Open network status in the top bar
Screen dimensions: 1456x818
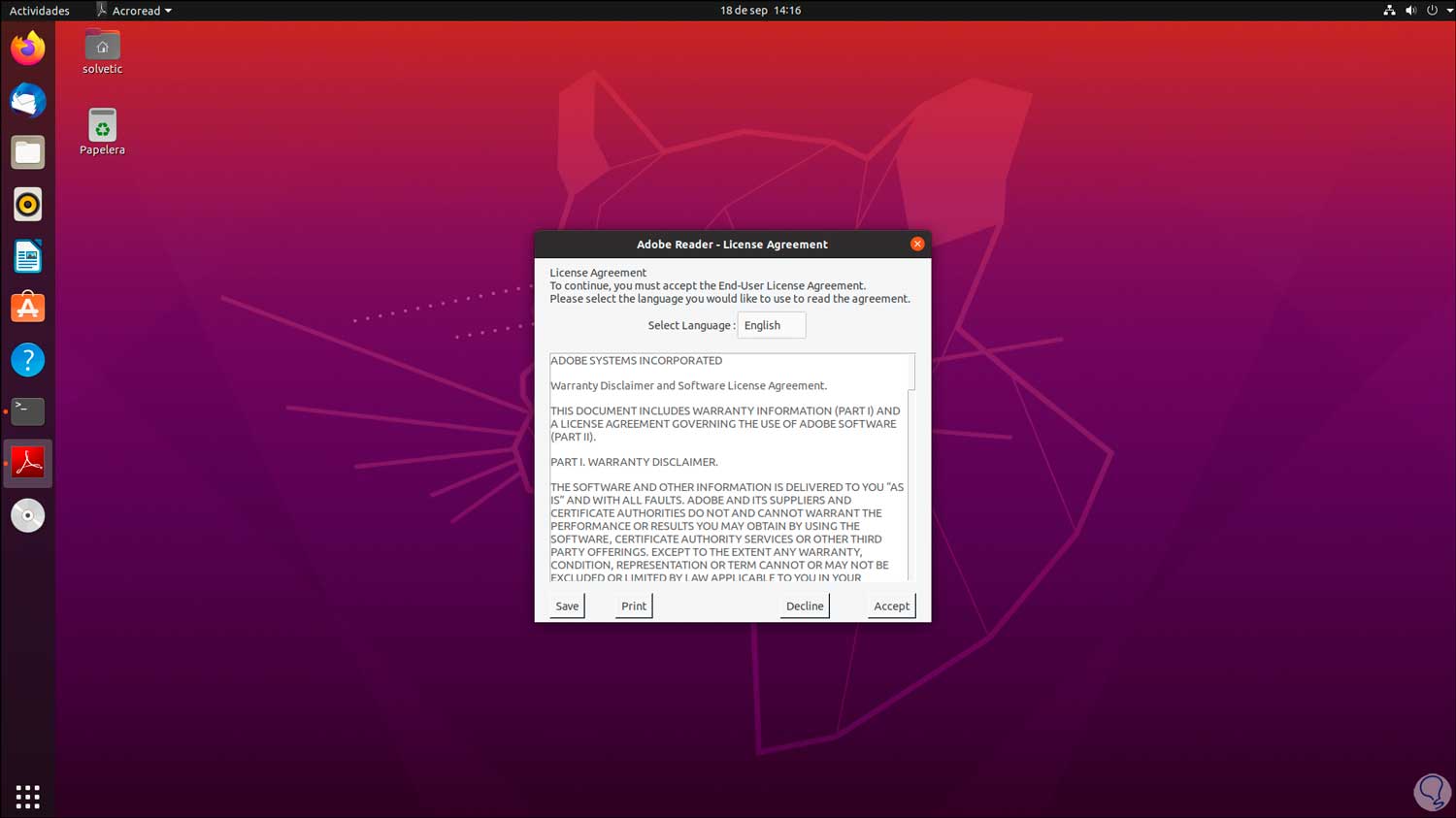tap(1389, 11)
